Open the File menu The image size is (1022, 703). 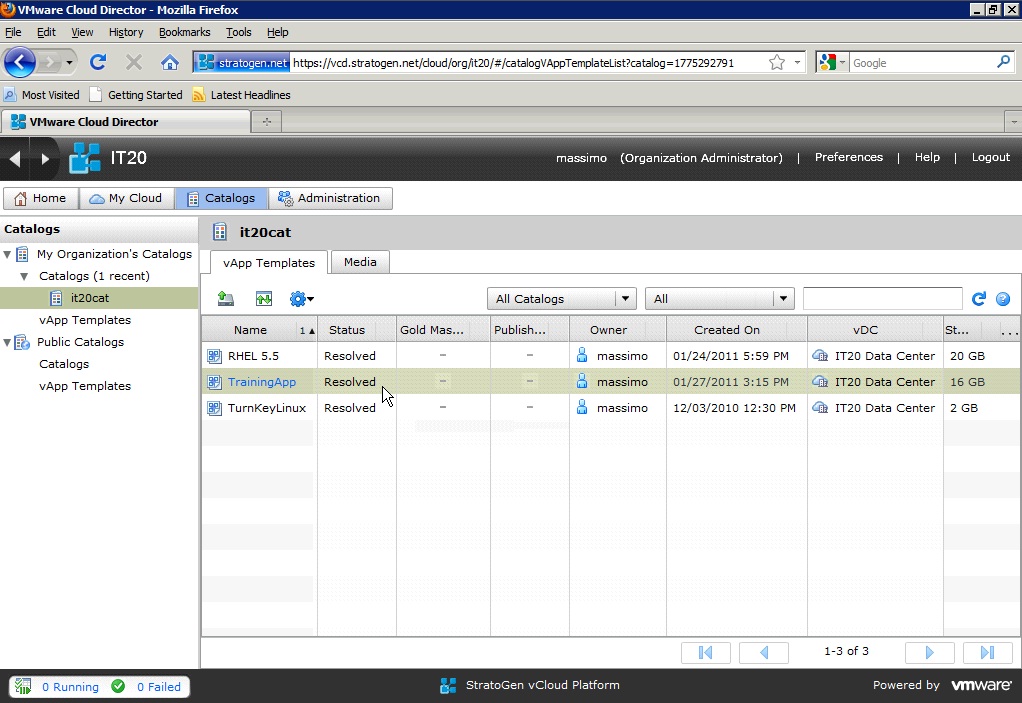point(13,32)
